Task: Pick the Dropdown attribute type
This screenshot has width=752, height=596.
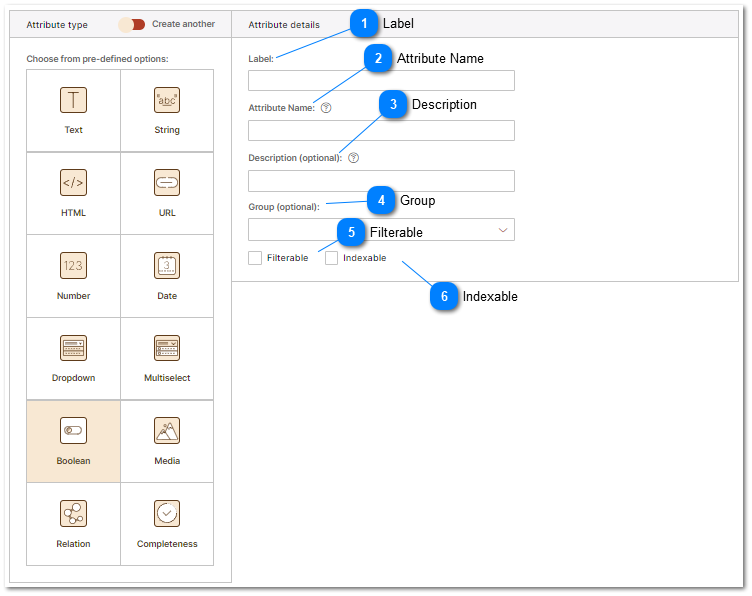Action: (73, 349)
